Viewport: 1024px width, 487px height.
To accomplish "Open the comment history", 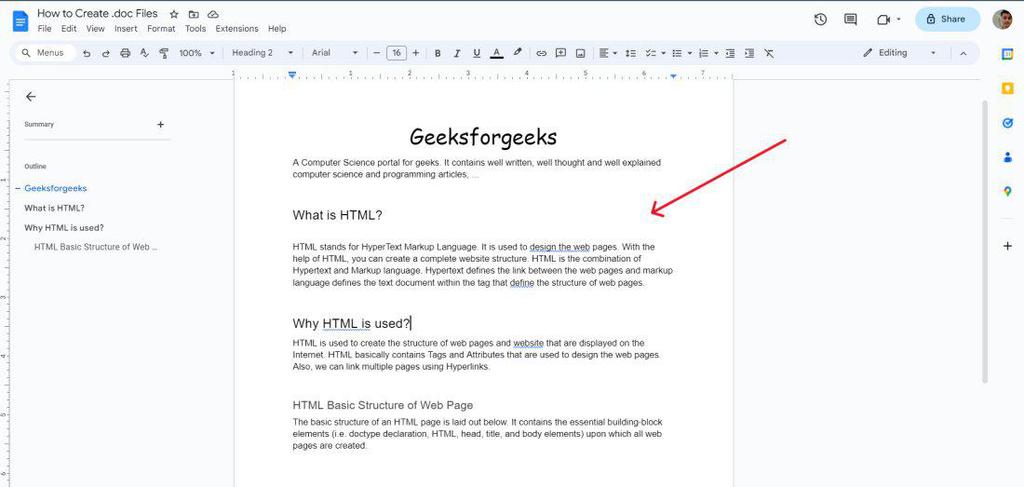I will [x=850, y=20].
